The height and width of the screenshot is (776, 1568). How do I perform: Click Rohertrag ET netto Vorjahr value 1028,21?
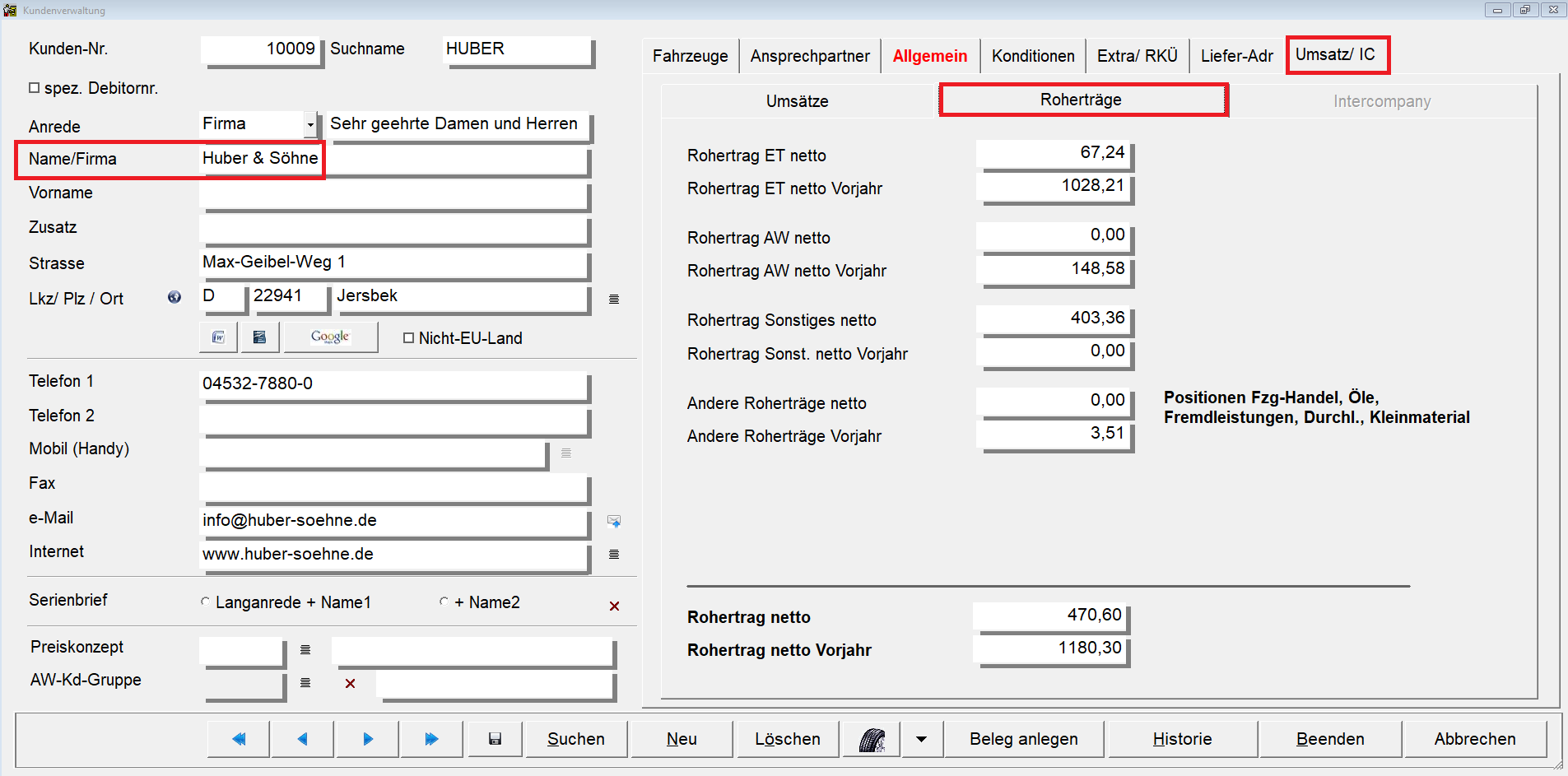[x=1054, y=187]
